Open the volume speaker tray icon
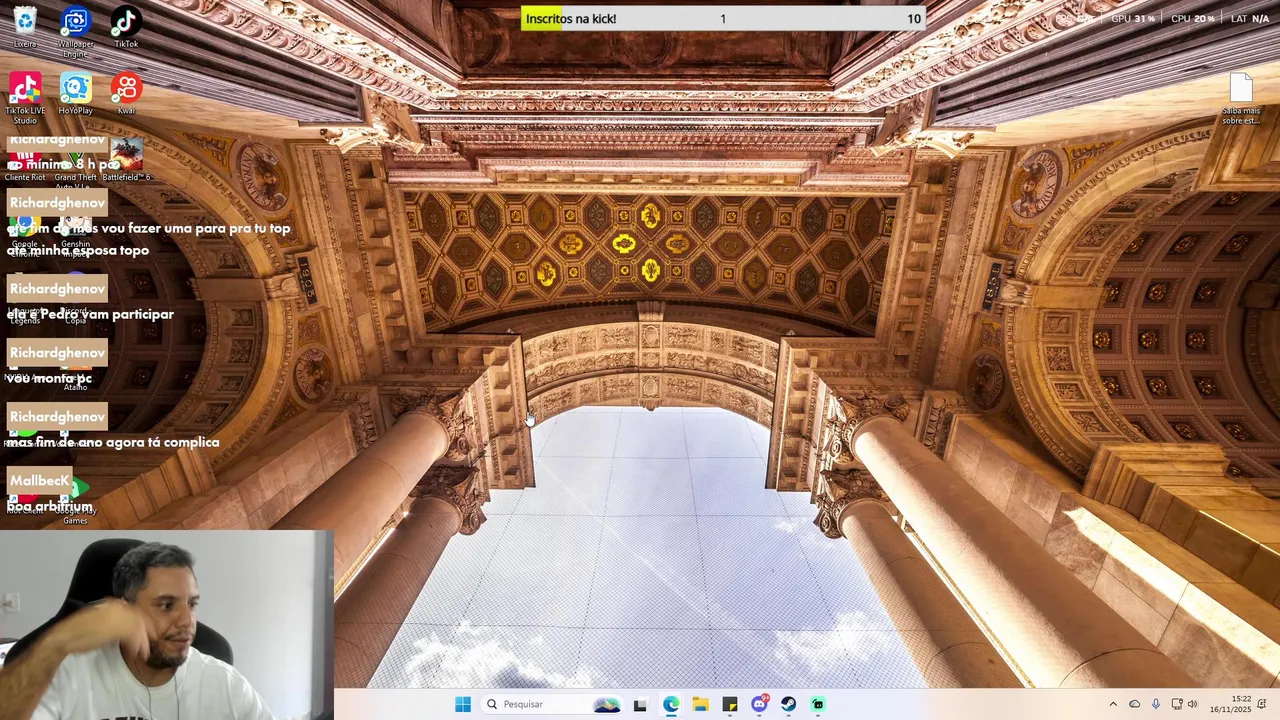The height and width of the screenshot is (720, 1280). 1192,704
